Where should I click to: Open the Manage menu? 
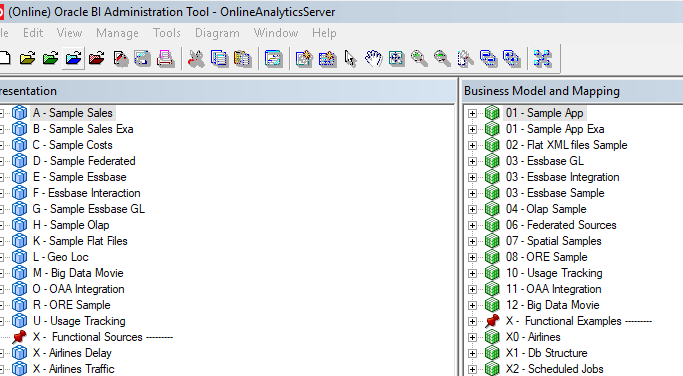(118, 33)
